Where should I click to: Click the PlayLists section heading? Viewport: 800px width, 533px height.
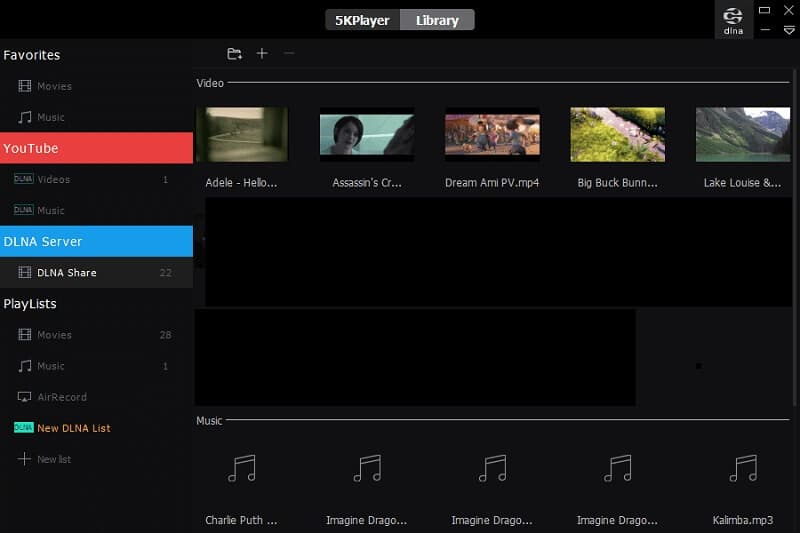30,304
